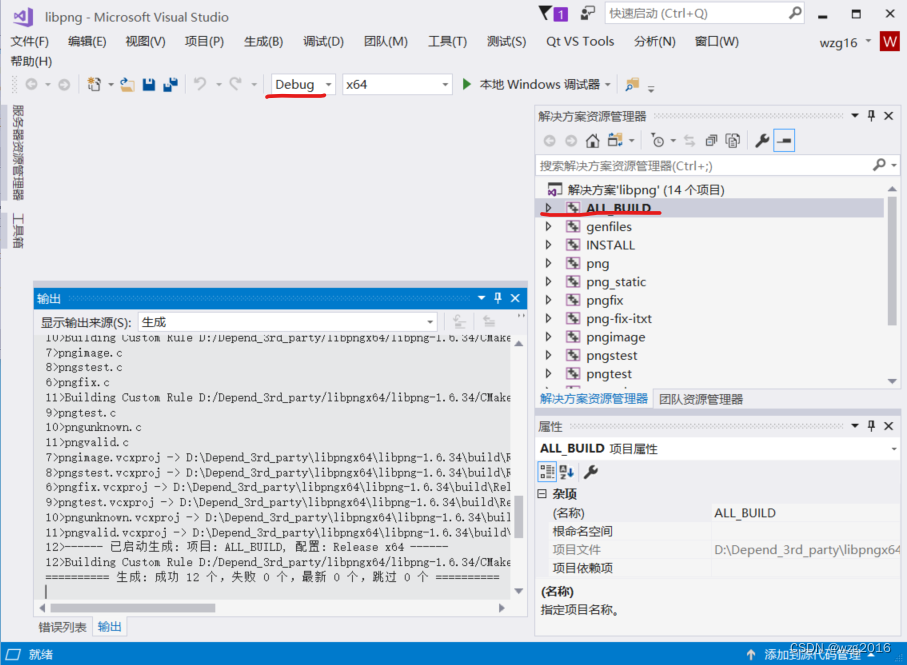
Task: Toggle auto-hide pin on Solution Explorer
Action: tap(872, 115)
